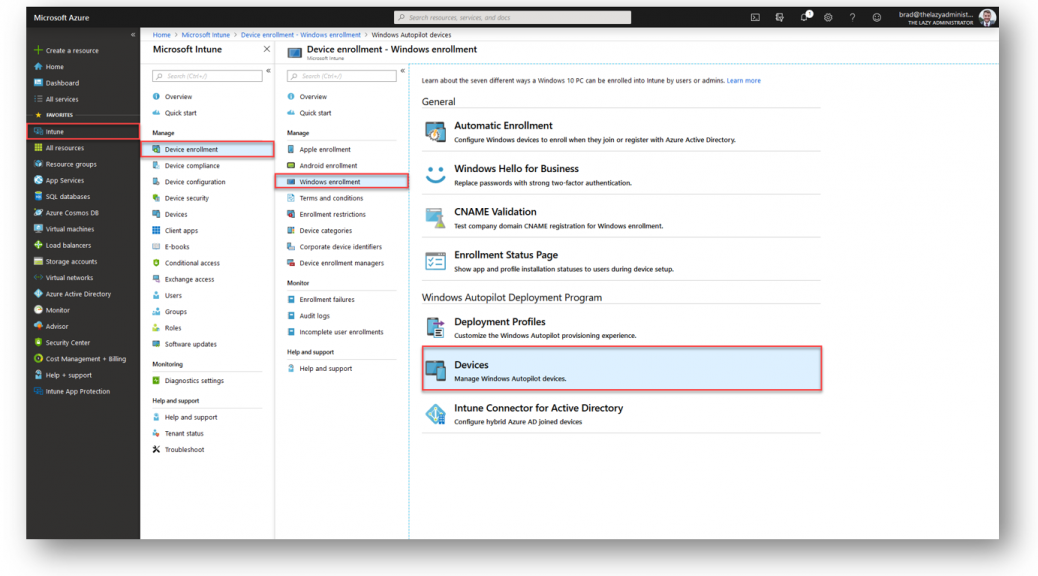This screenshot has width=1038, height=576.
Task: Go to Home breadcrumb
Action: (x=162, y=35)
